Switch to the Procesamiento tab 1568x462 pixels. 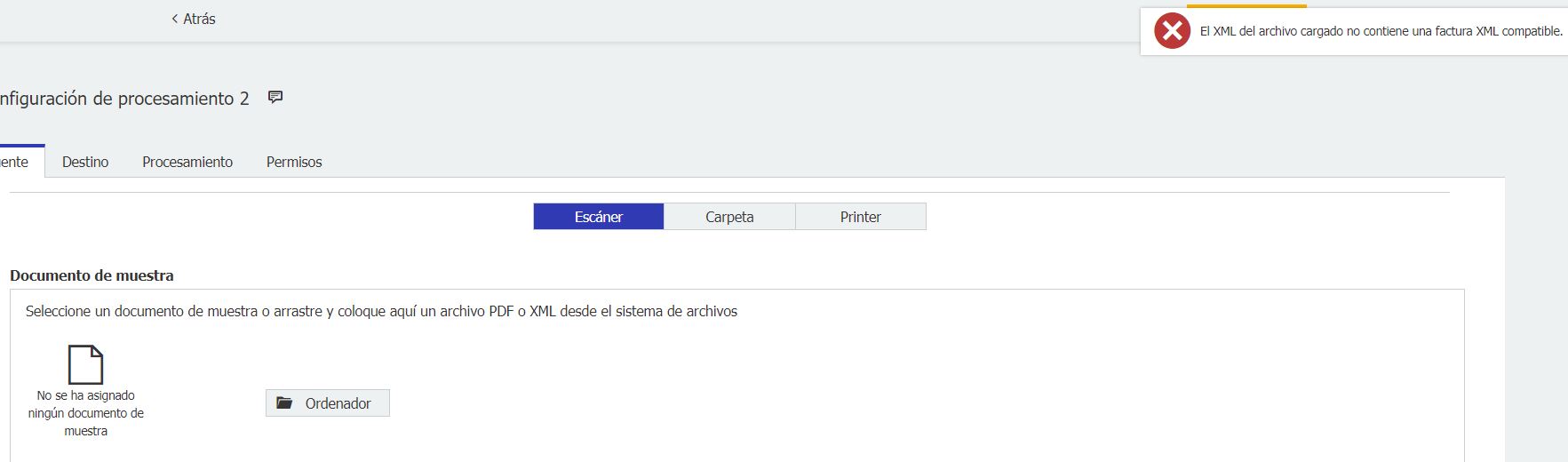[187, 162]
